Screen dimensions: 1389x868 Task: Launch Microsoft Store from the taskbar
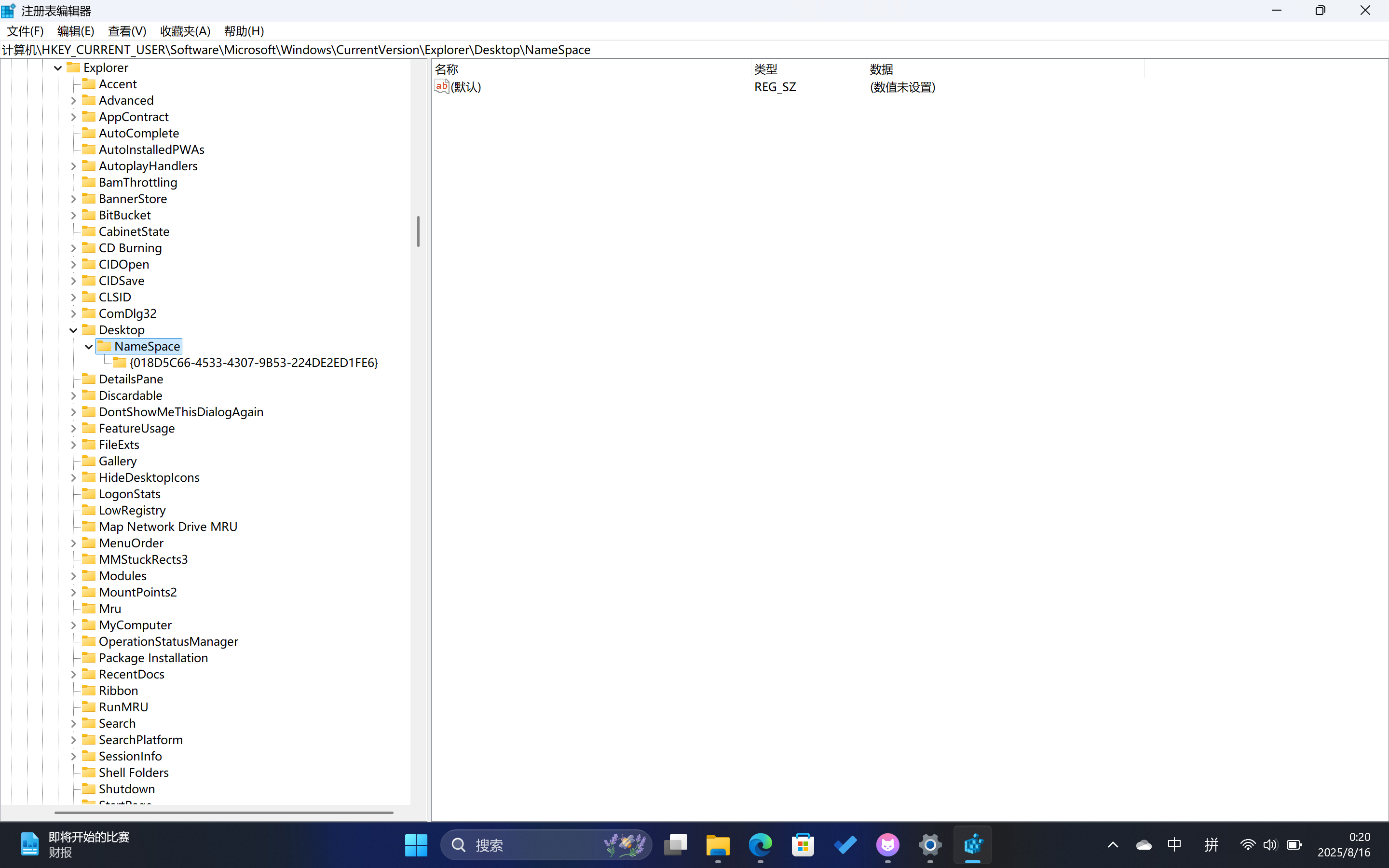pos(803,844)
